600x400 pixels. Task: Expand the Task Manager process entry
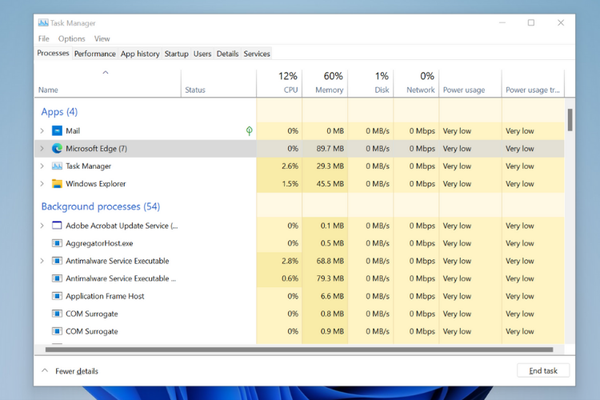click(42, 166)
